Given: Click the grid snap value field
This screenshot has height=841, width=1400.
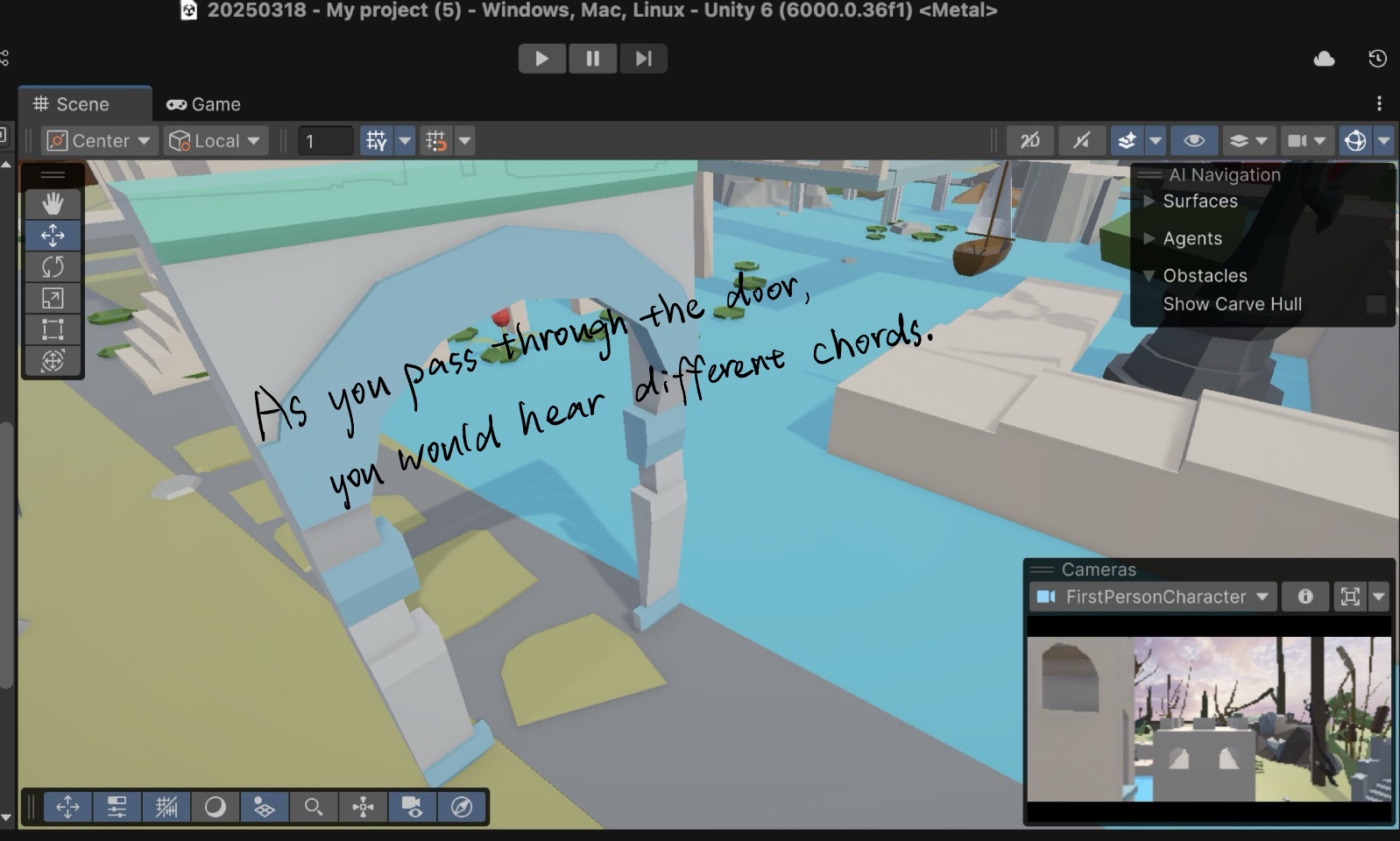Looking at the screenshot, I should point(325,141).
